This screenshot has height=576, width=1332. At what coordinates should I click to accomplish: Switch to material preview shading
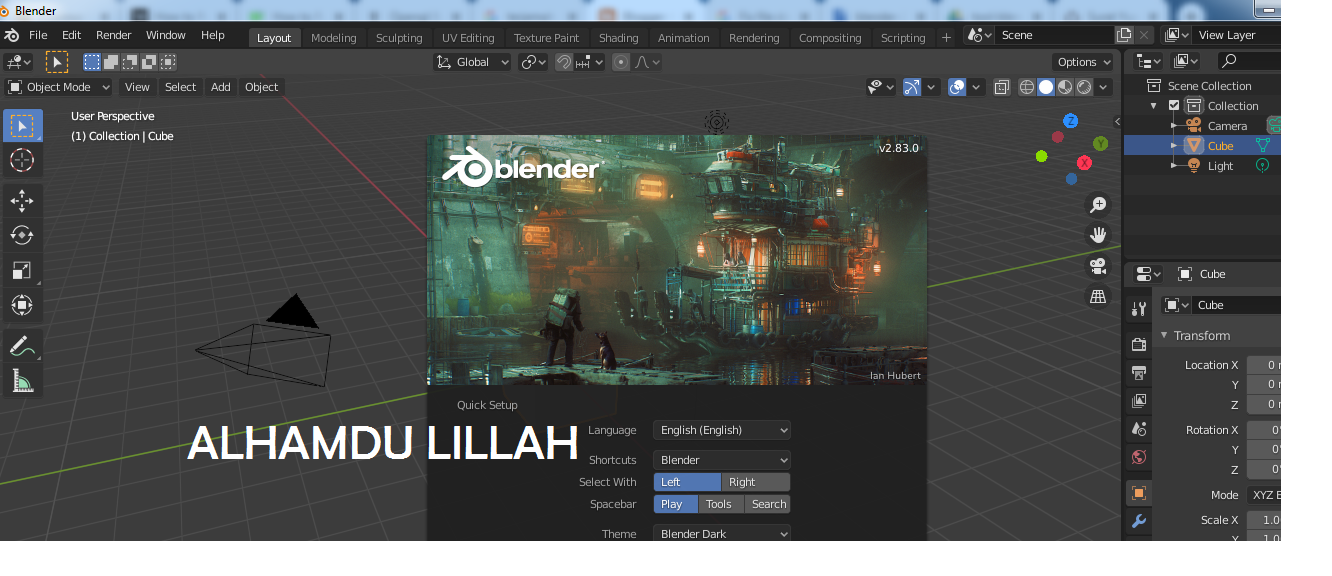tap(1065, 87)
